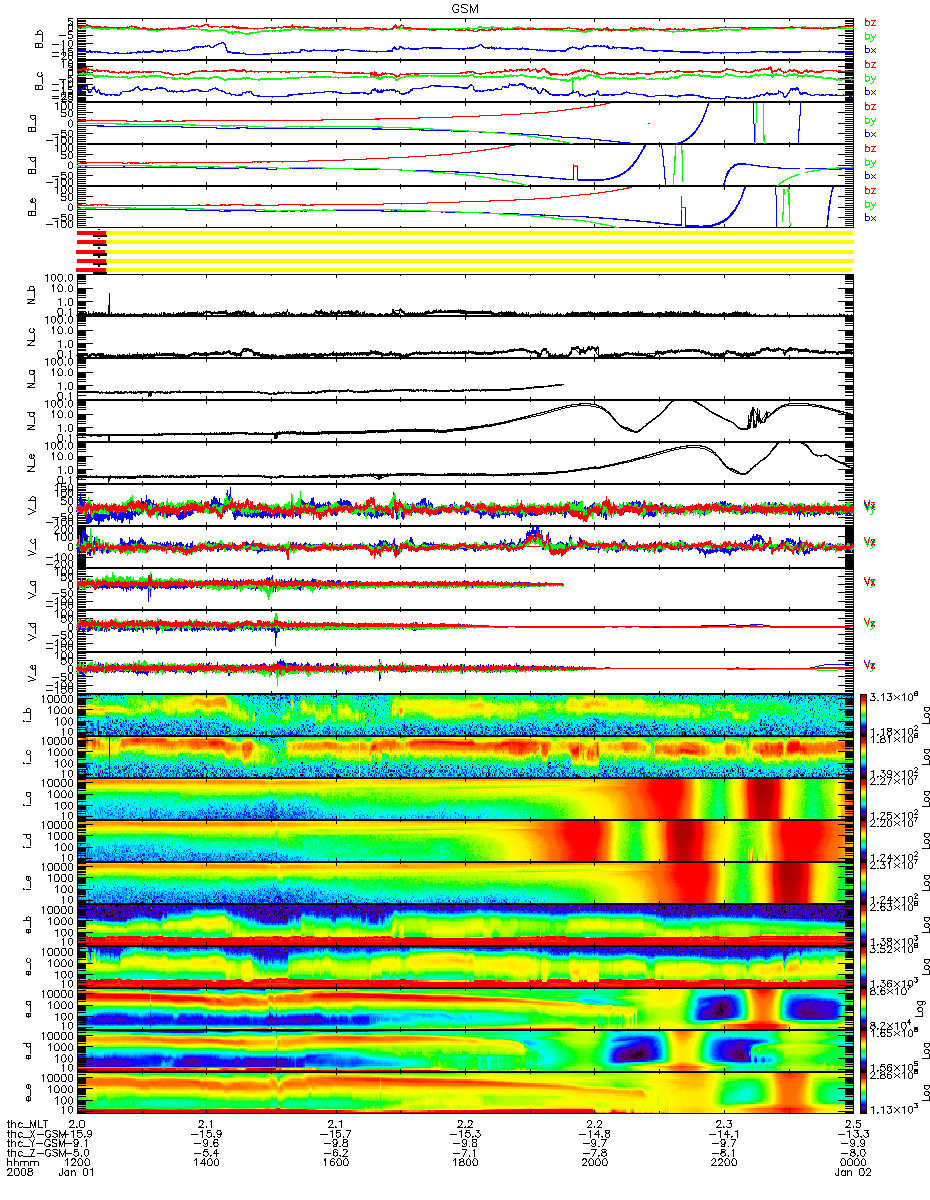Screen dimensions: 930x1200
Task: Click blue bx legend of B_d panel
Action: tap(870, 175)
